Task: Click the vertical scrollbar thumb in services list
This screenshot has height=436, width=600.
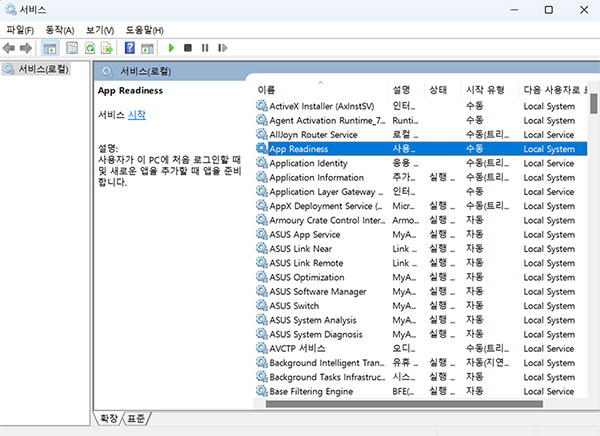Action: pyautogui.click(x=593, y=104)
